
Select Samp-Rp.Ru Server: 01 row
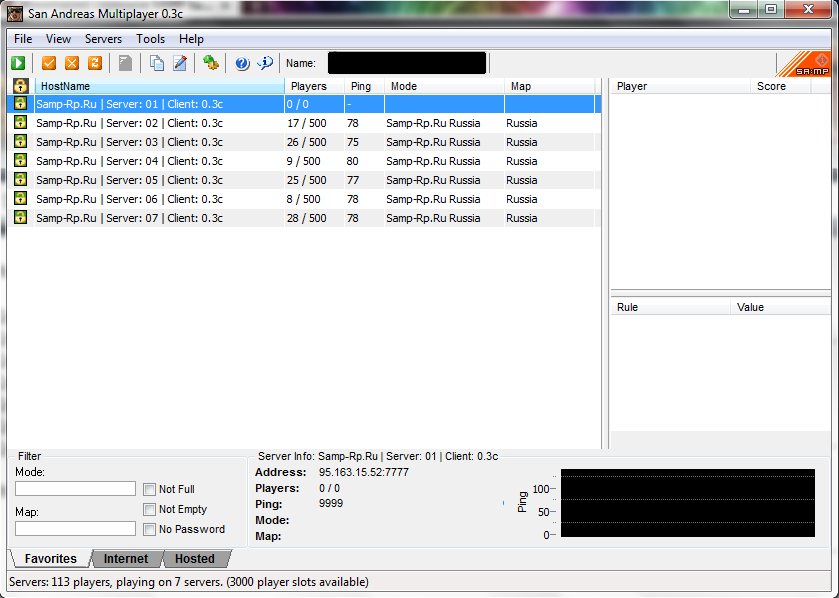coord(304,104)
